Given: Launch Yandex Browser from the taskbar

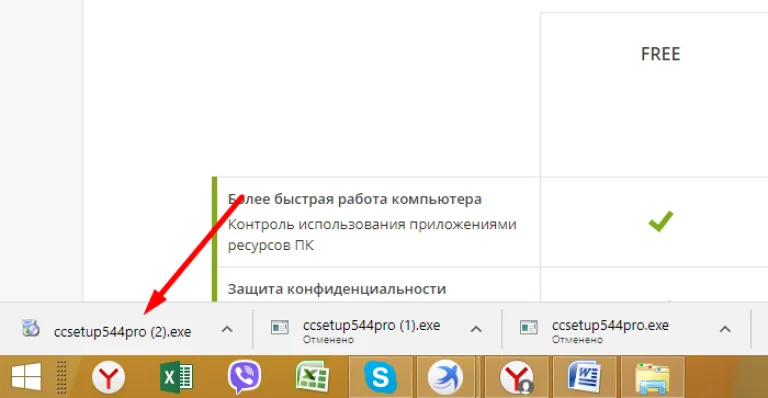Looking at the screenshot, I should 109,377.
